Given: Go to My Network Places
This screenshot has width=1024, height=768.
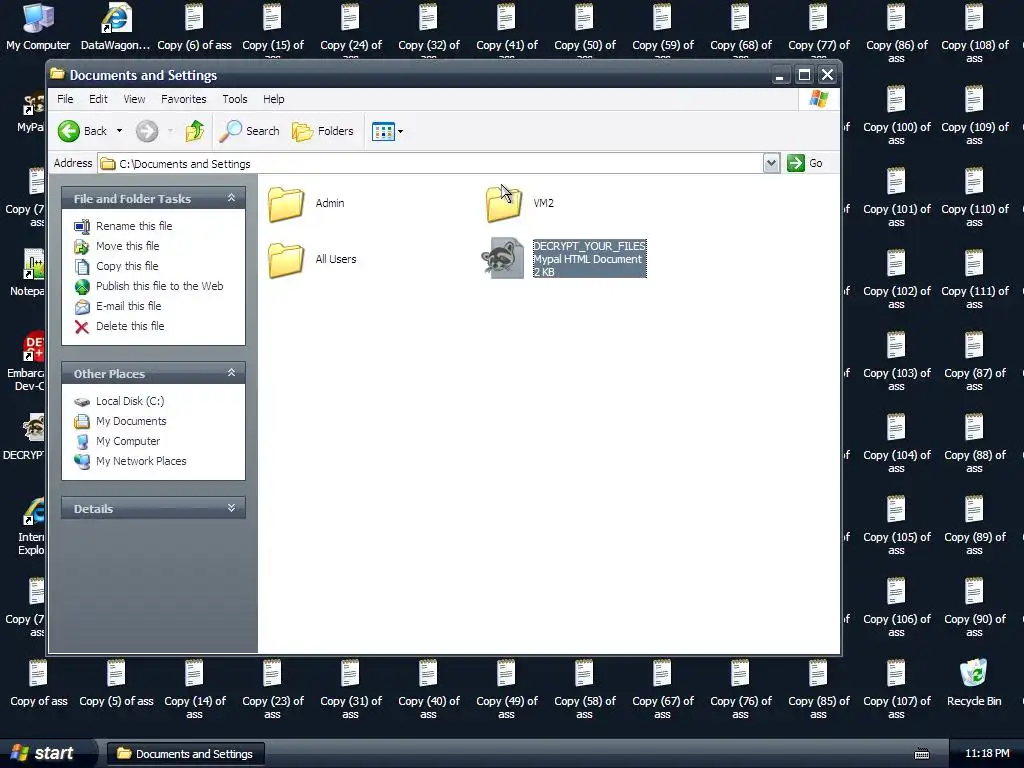Looking at the screenshot, I should [141, 461].
